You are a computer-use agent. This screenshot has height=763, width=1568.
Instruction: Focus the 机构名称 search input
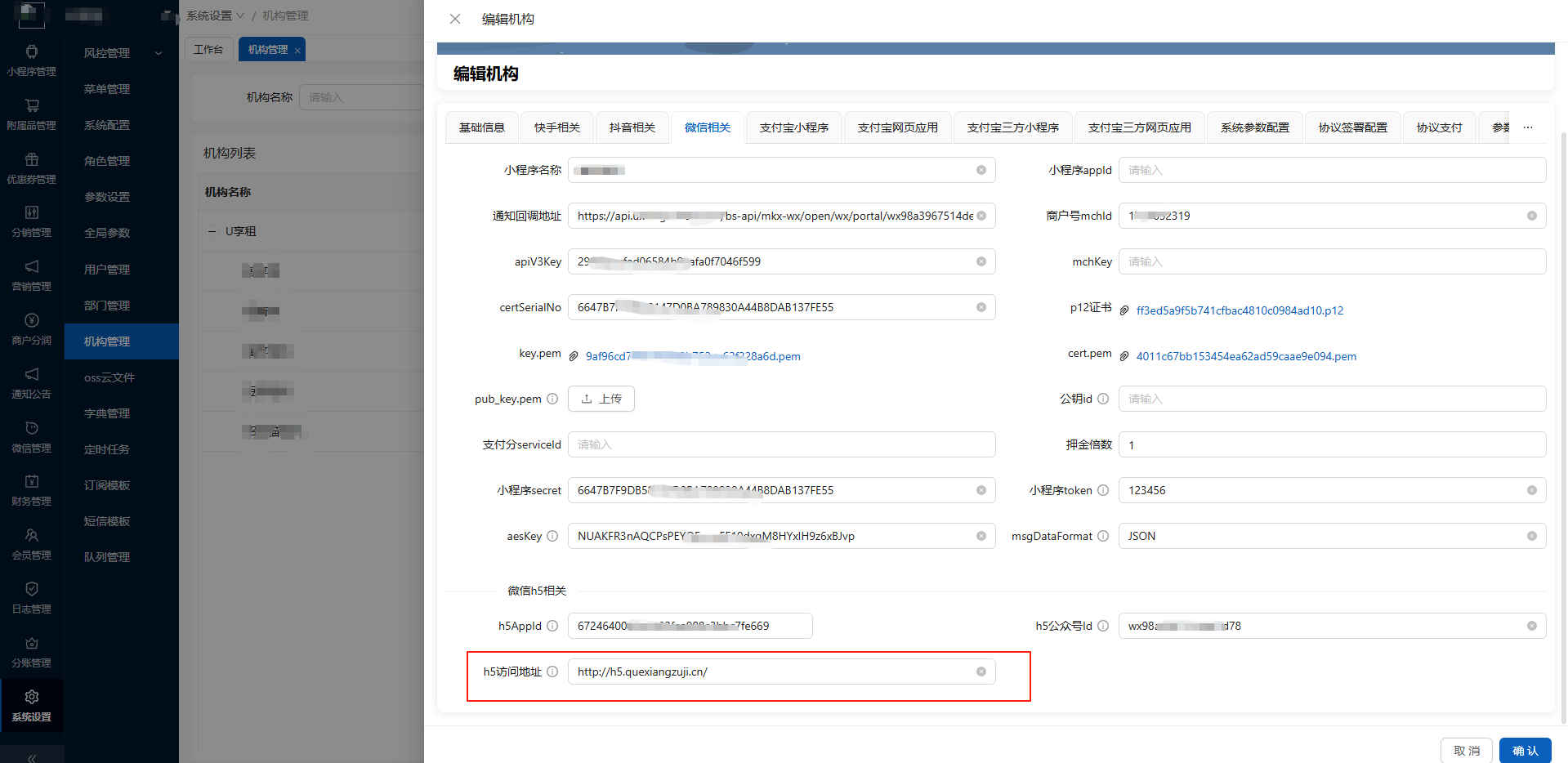click(361, 97)
